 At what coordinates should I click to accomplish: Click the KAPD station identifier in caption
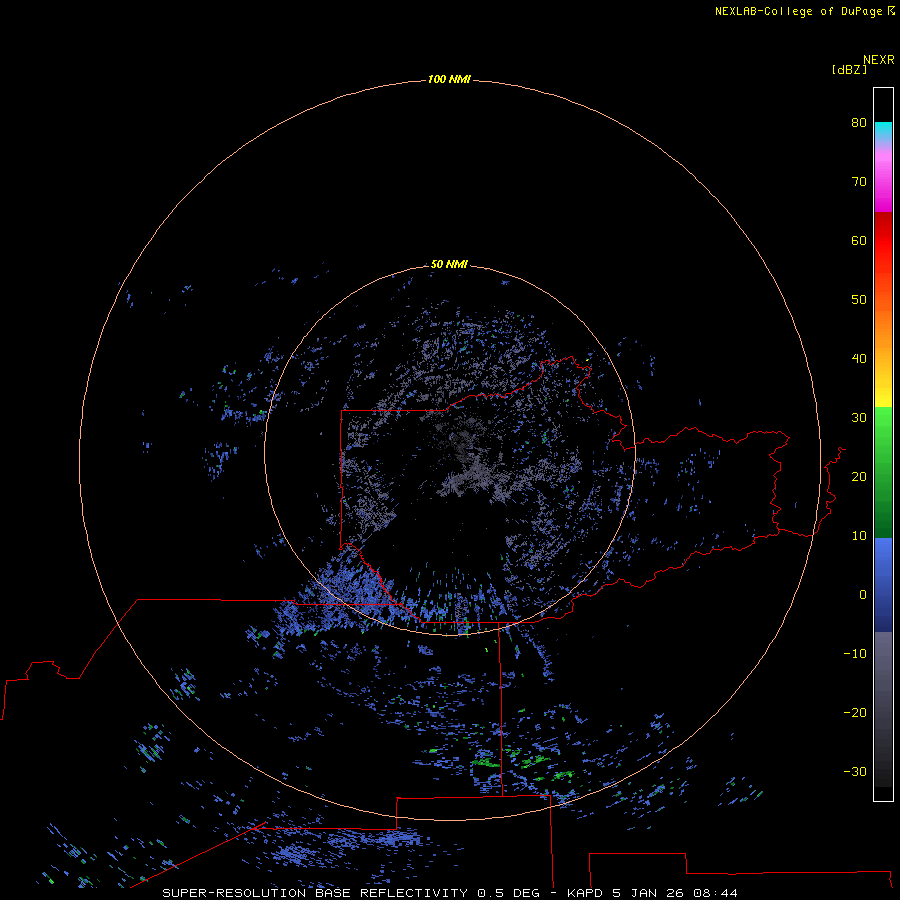[x=585, y=893]
